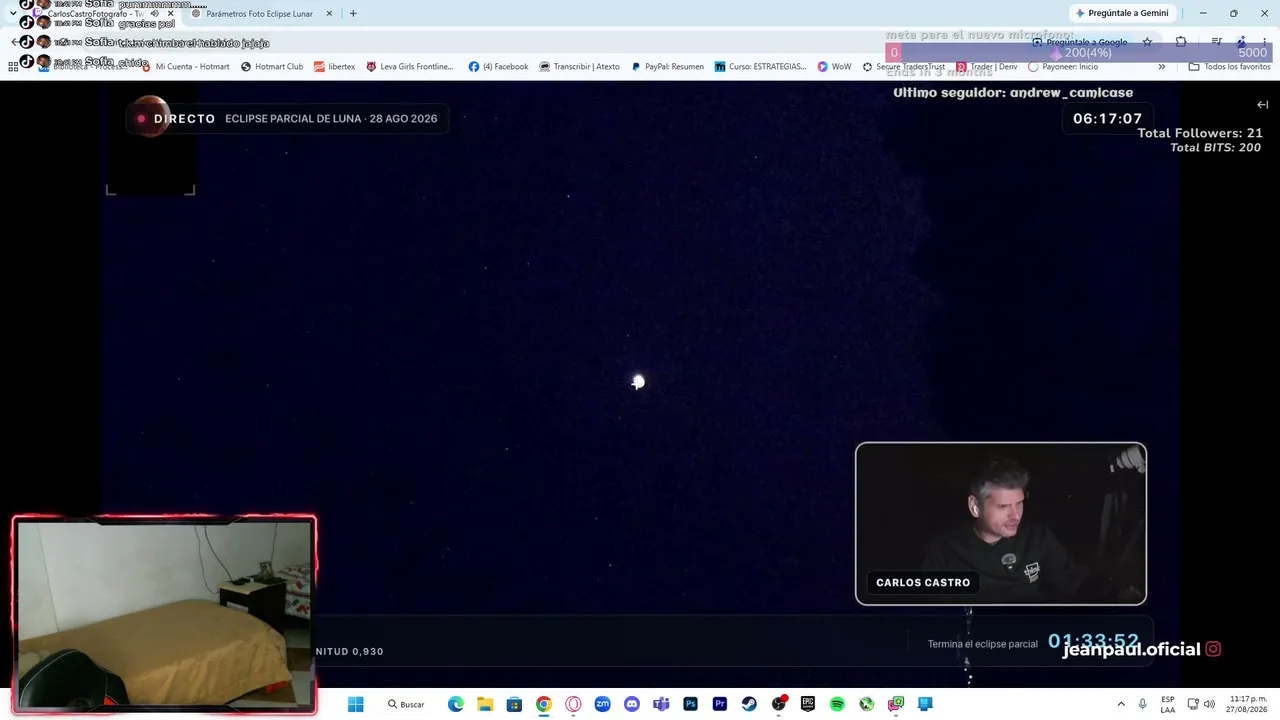
Task: Collapse the side panel with the arrow icon
Action: click(x=1262, y=105)
